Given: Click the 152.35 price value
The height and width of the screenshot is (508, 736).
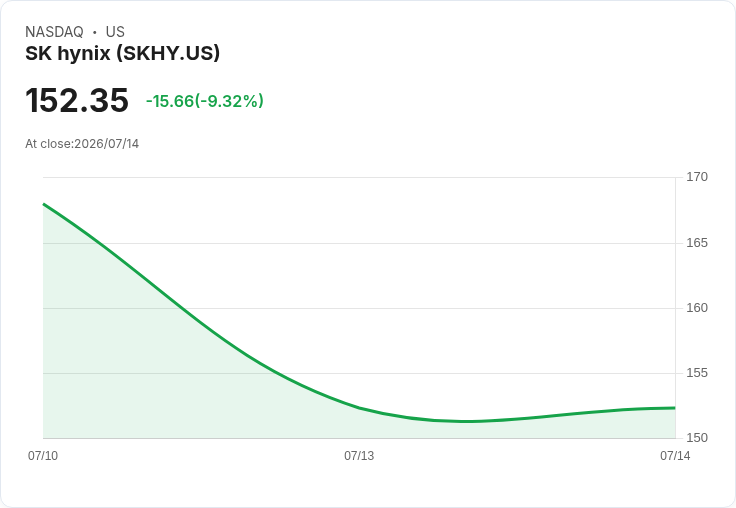Looking at the screenshot, I should 77,100.
